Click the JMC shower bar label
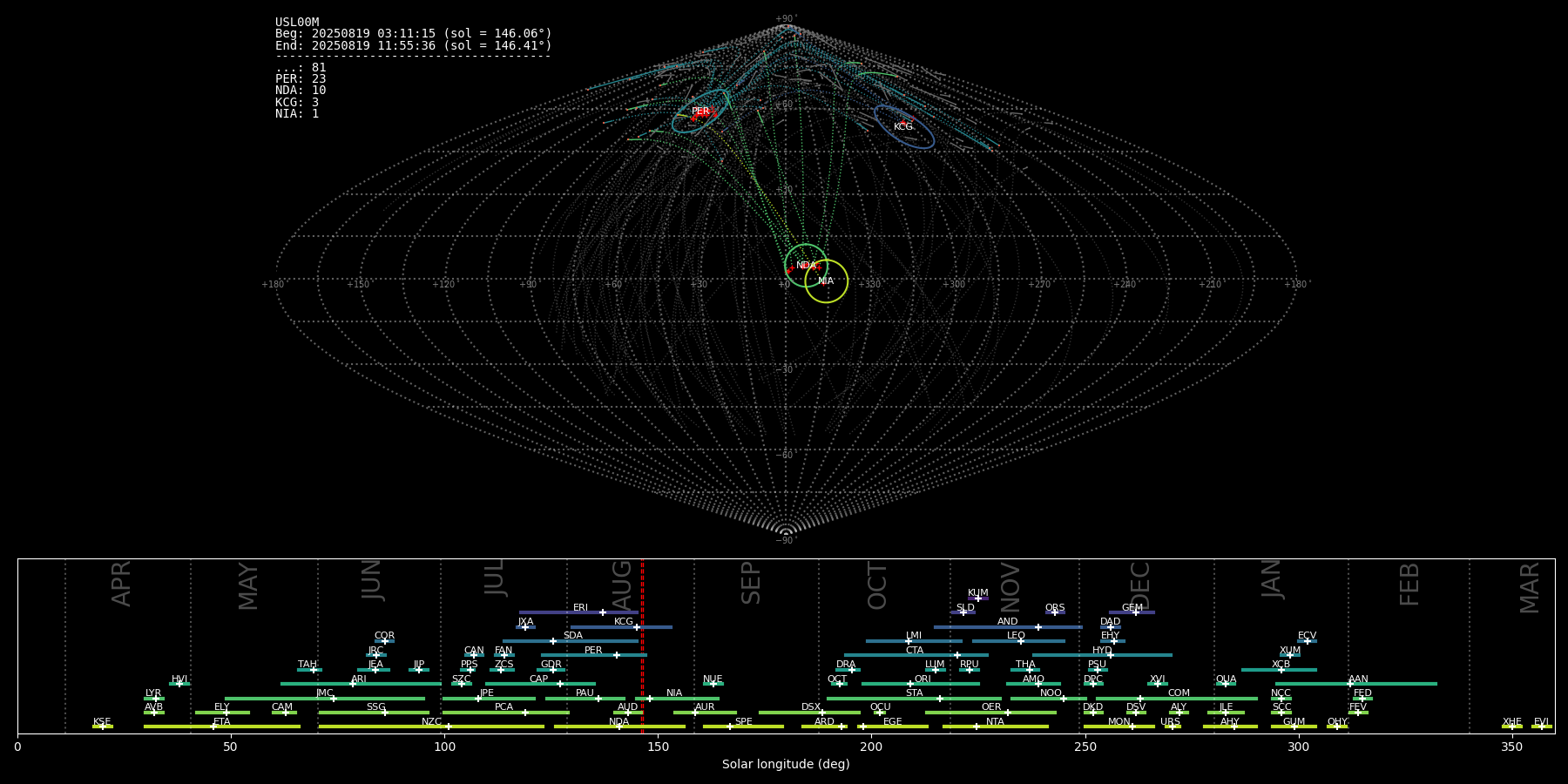 [325, 693]
